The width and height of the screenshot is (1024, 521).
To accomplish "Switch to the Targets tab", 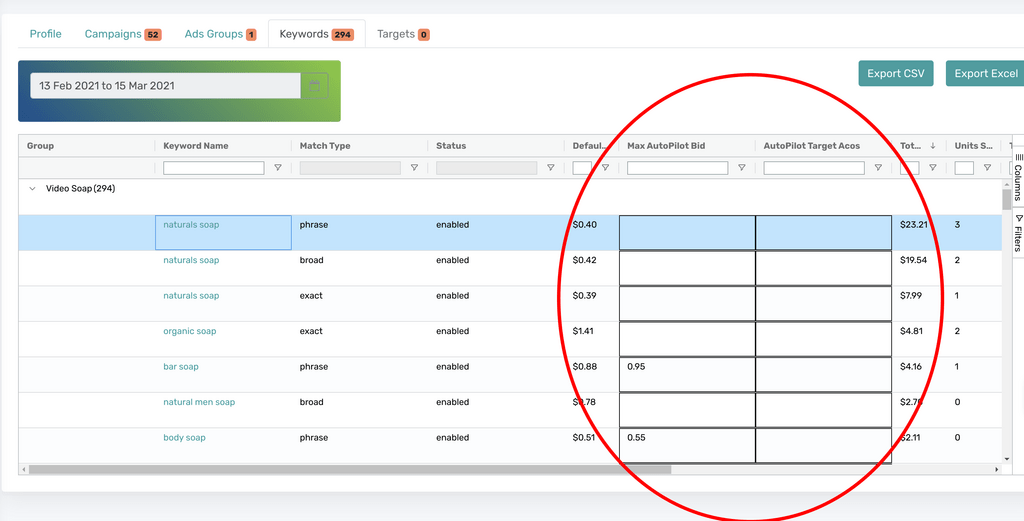I will pos(402,34).
